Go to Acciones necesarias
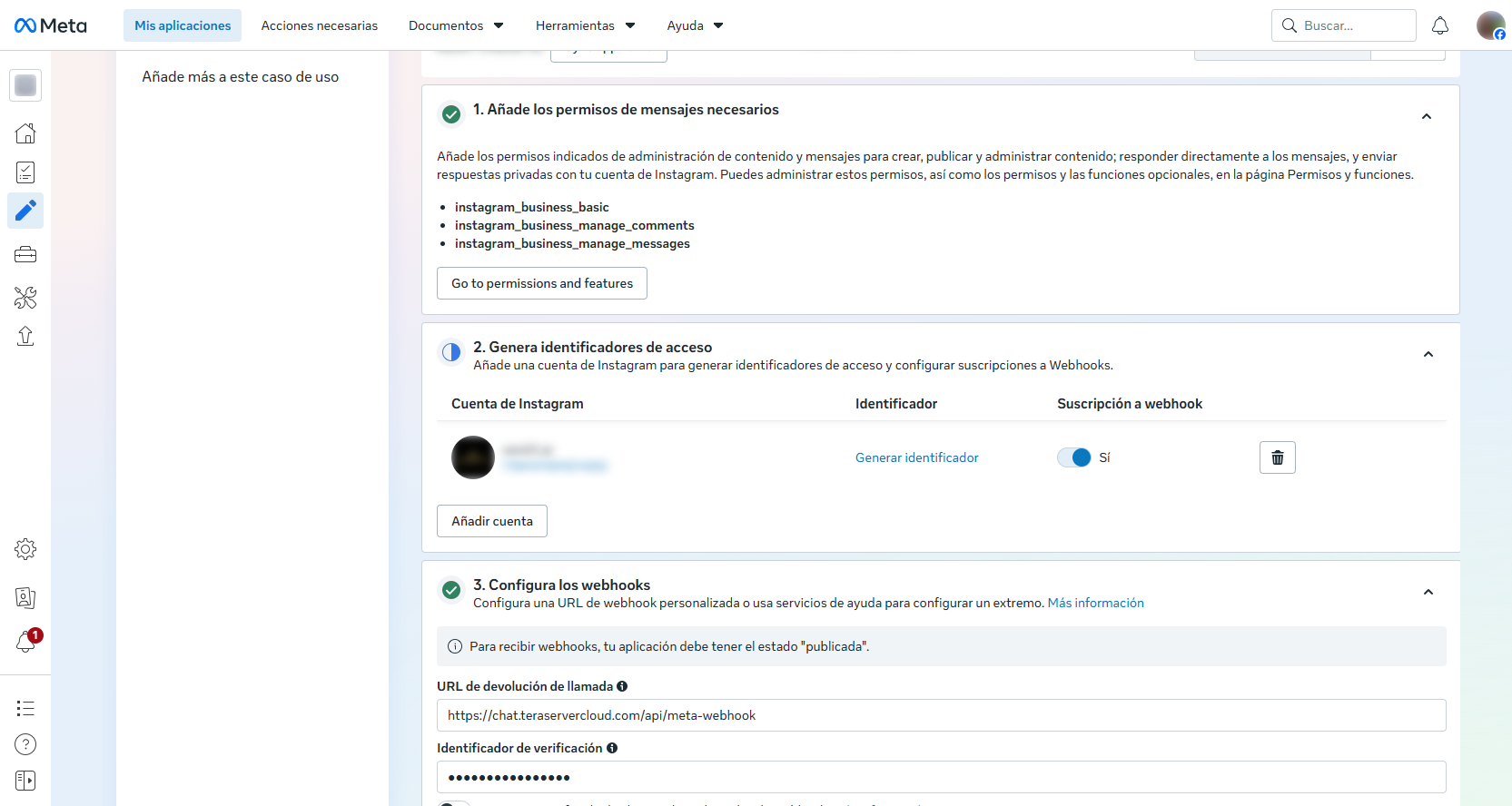This screenshot has height=806, width=1512. tap(320, 25)
